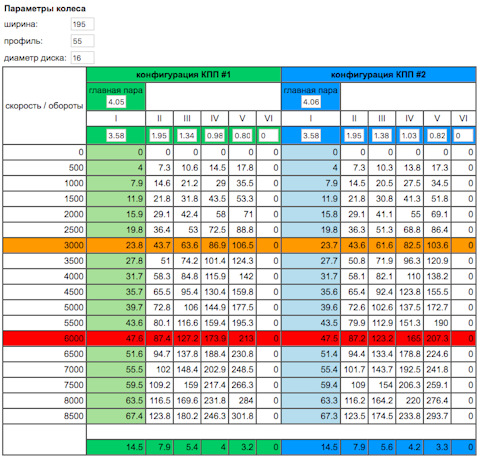Click the header конфигурация КПП #2
Screen dimensions: 480x461
click(379, 74)
